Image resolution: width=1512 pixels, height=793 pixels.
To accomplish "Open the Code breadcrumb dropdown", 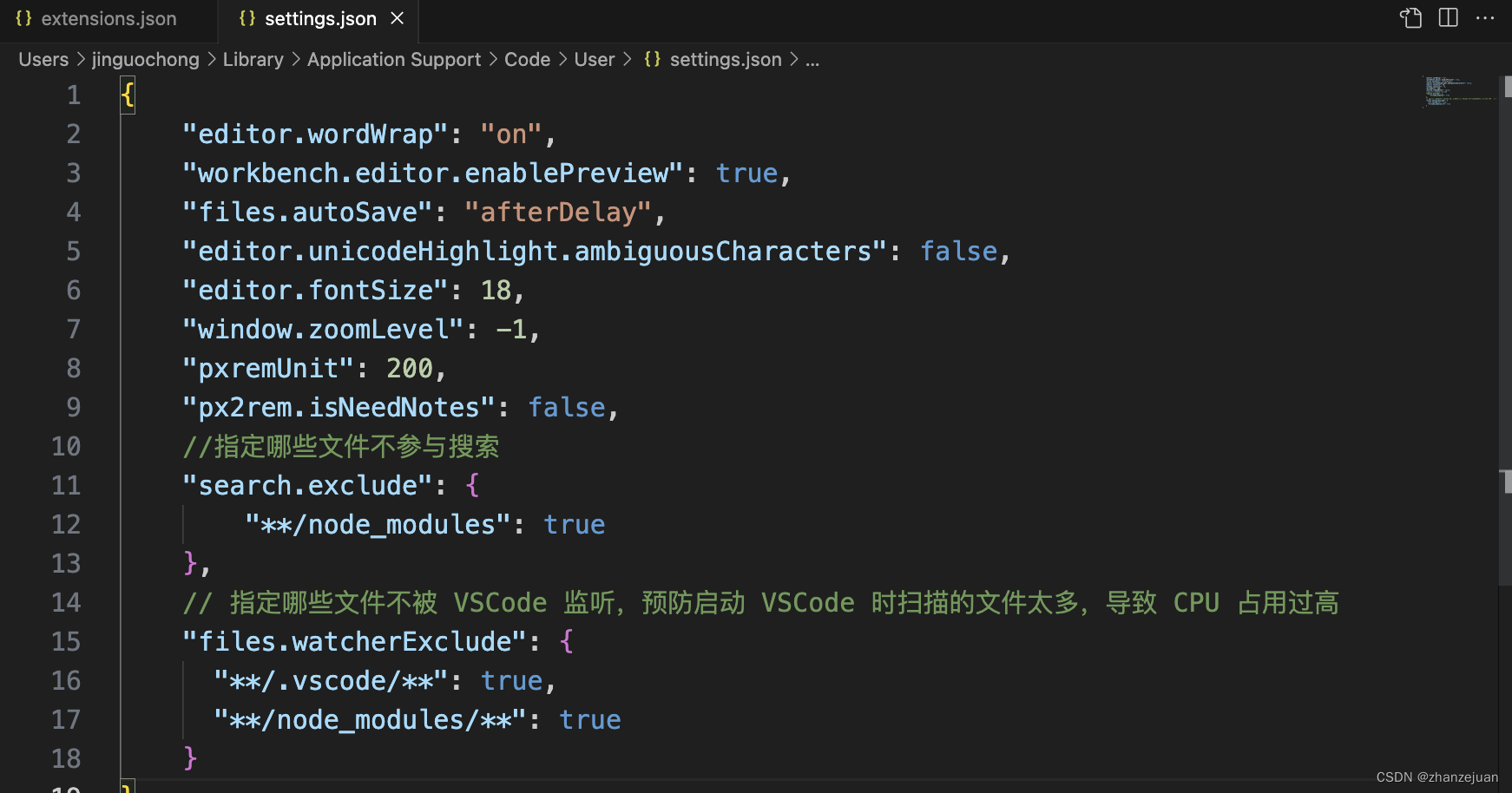I will [527, 59].
